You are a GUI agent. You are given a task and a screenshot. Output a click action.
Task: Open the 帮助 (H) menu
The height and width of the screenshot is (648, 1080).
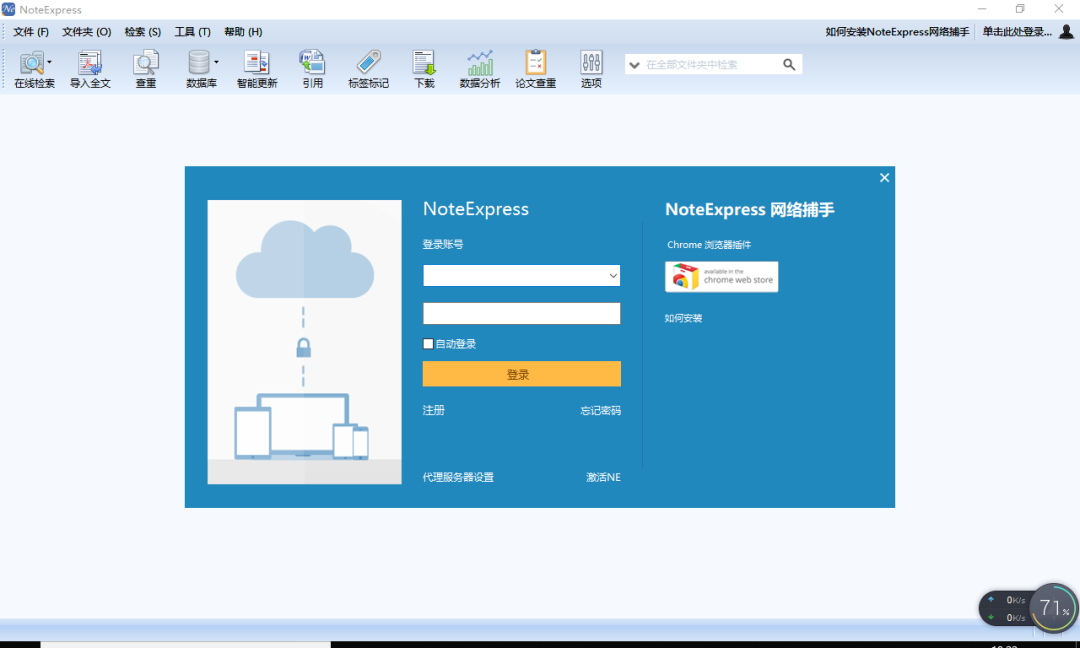coord(243,32)
